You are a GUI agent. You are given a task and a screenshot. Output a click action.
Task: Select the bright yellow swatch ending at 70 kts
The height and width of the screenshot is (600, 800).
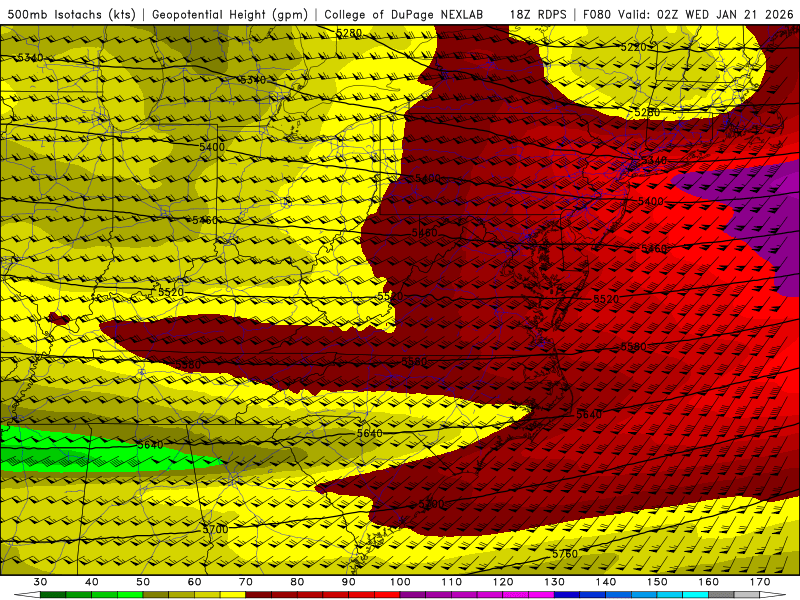[x=233, y=595]
